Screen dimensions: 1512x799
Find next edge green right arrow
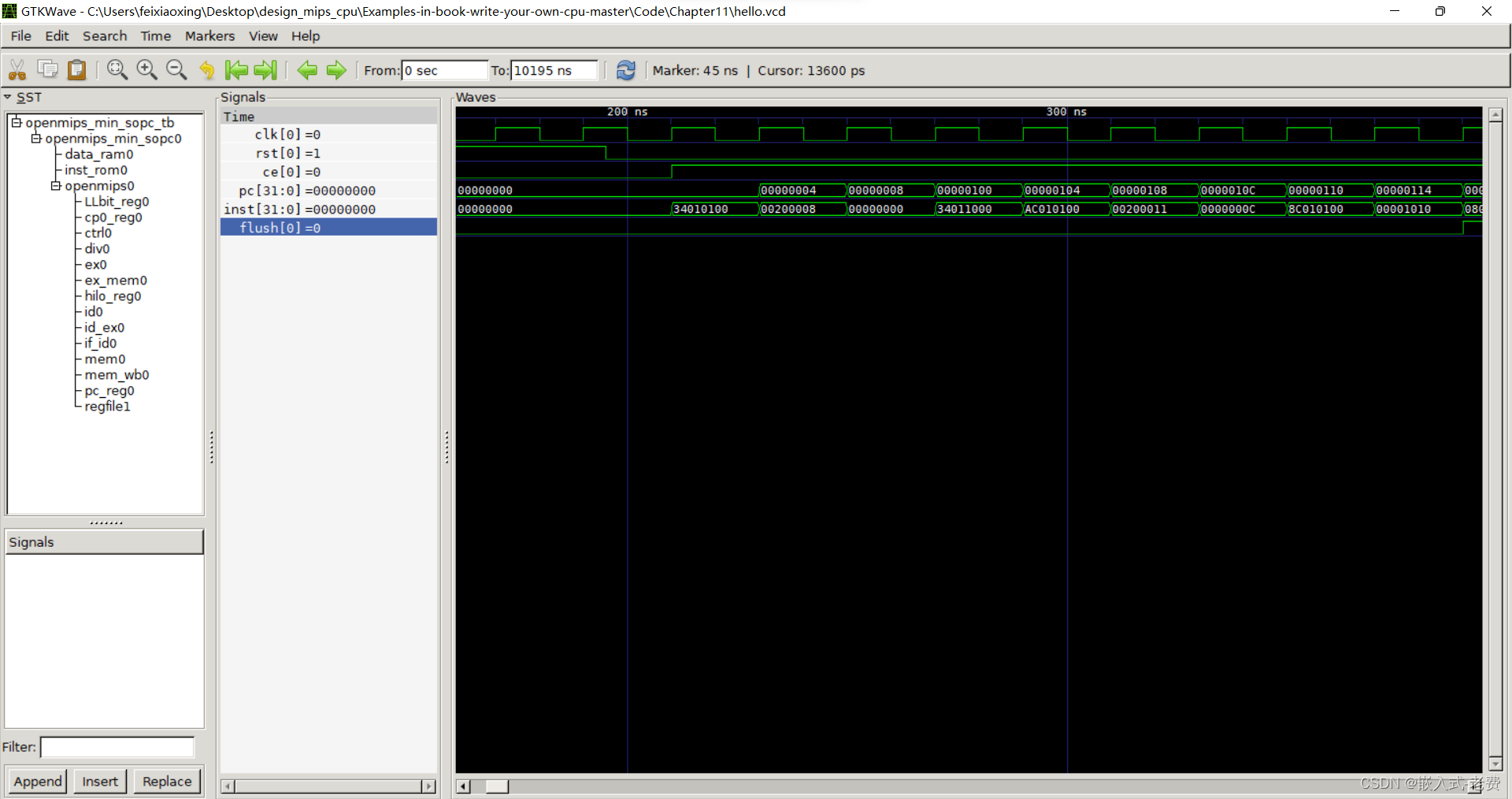(x=336, y=70)
